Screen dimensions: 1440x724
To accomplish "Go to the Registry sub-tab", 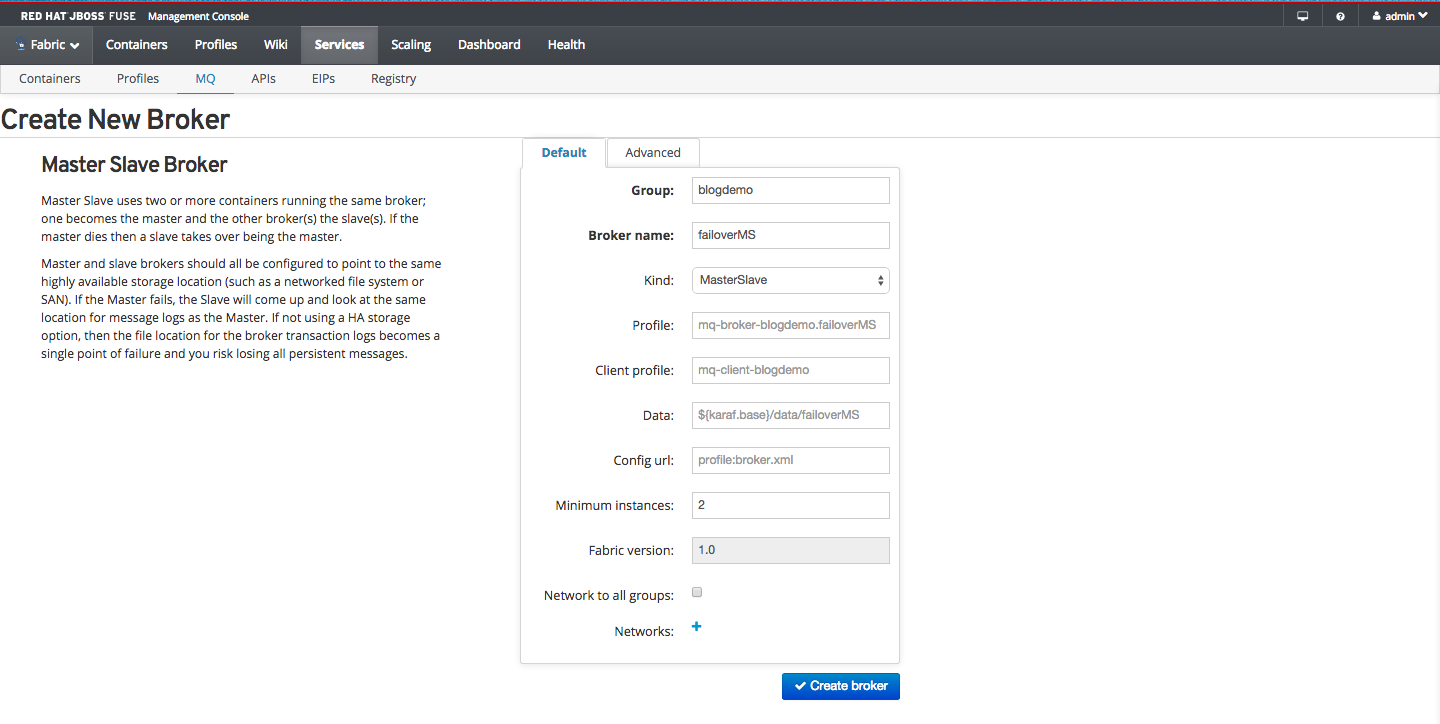I will 393,78.
